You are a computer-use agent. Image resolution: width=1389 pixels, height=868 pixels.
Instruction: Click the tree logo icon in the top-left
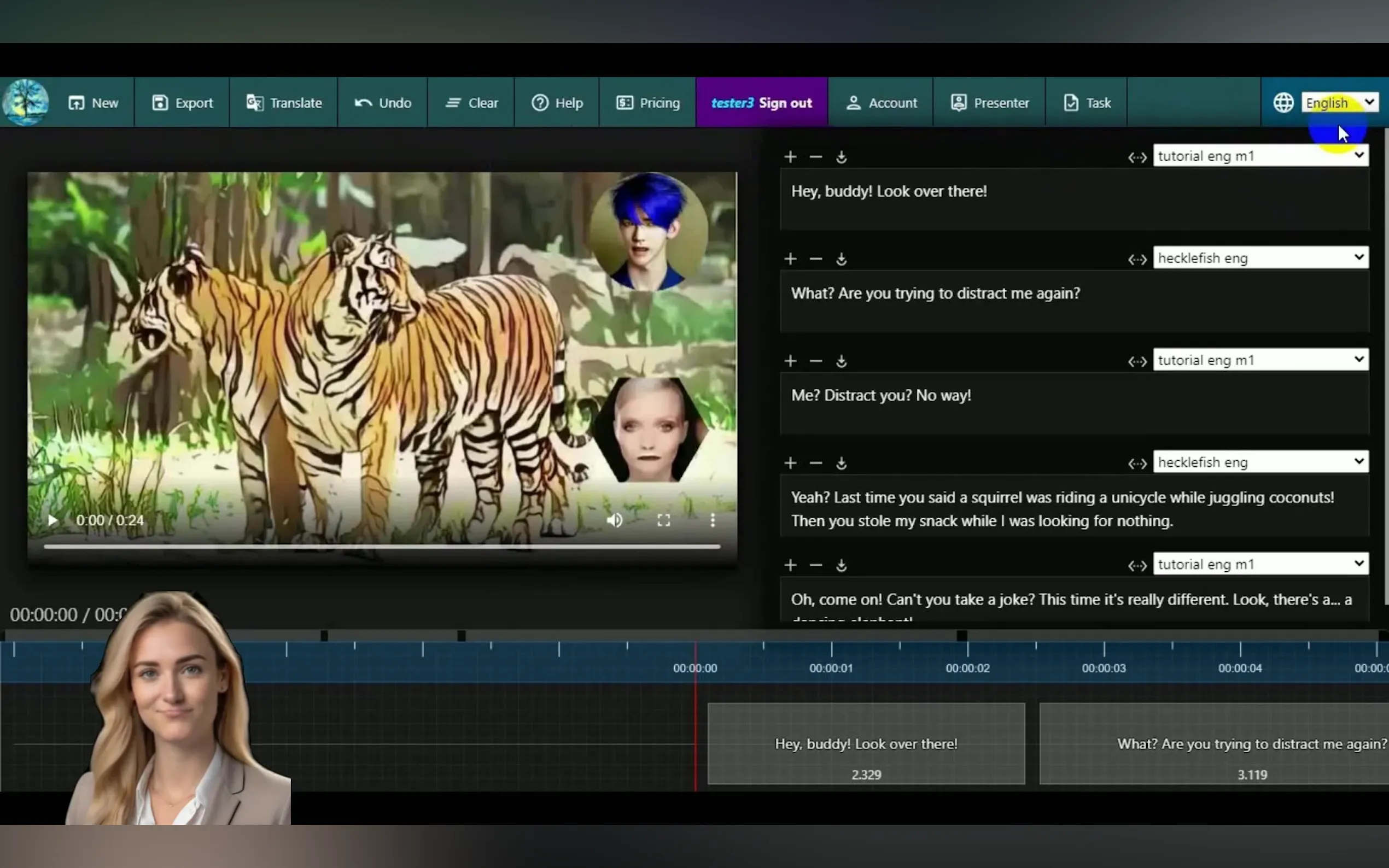click(x=26, y=103)
